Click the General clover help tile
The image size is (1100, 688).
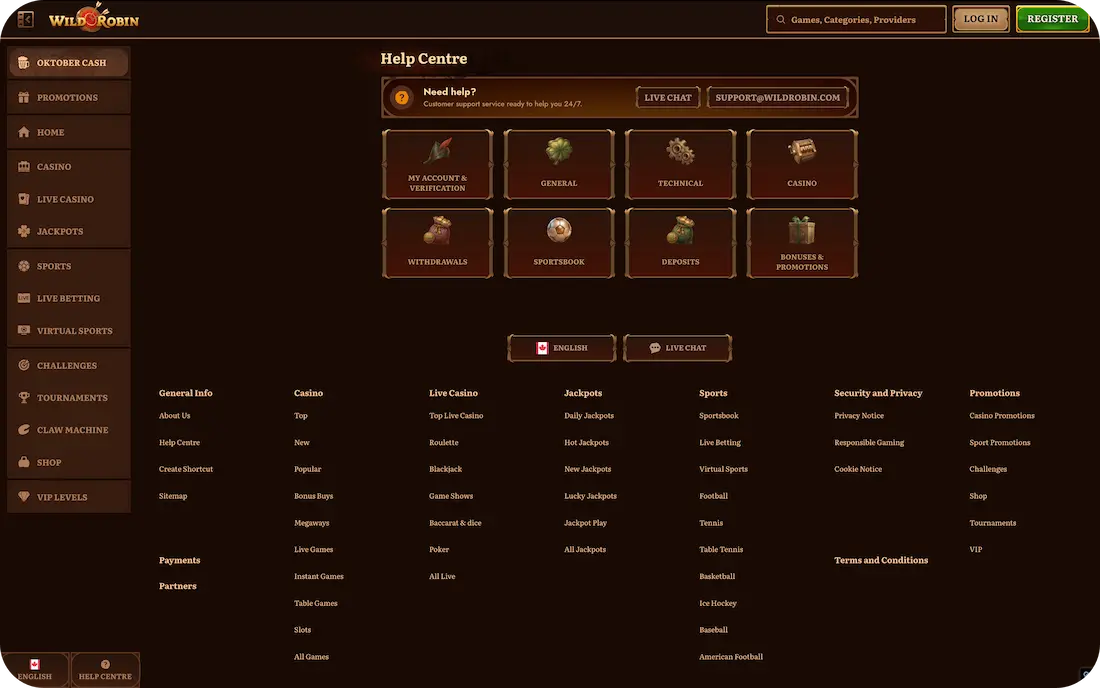tap(559, 165)
